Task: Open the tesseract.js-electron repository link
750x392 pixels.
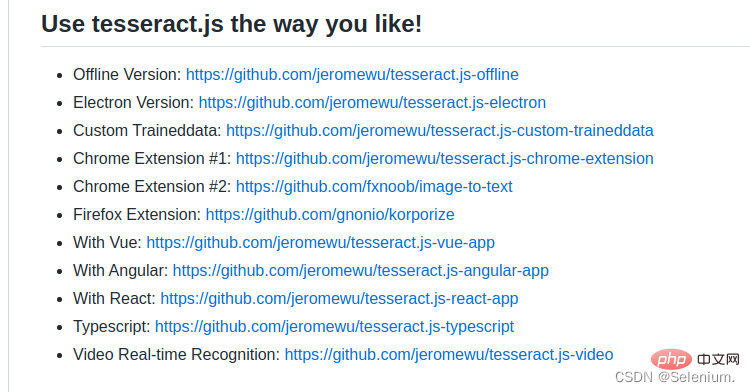Action: pos(372,102)
